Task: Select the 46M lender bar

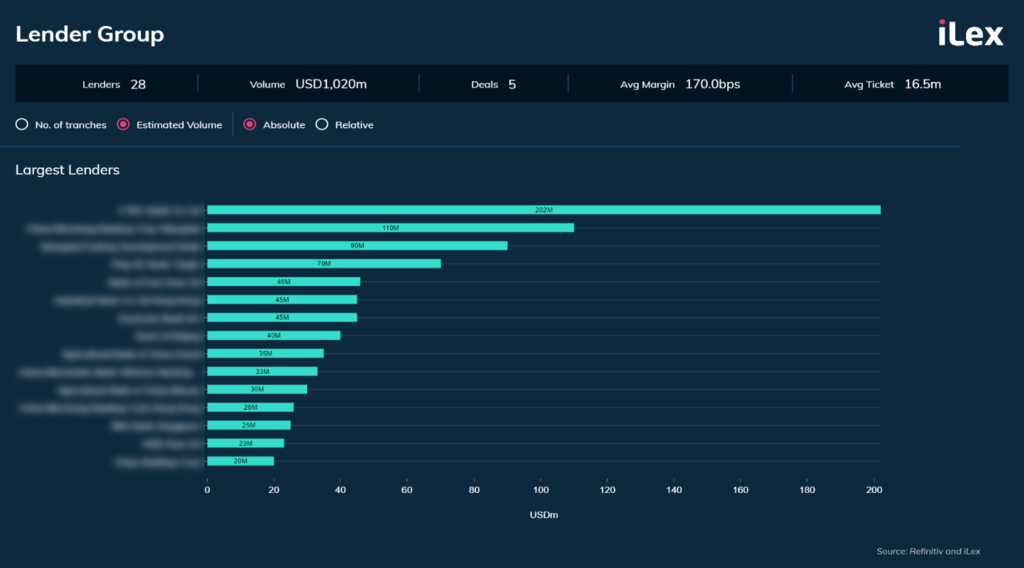Action: (x=283, y=282)
